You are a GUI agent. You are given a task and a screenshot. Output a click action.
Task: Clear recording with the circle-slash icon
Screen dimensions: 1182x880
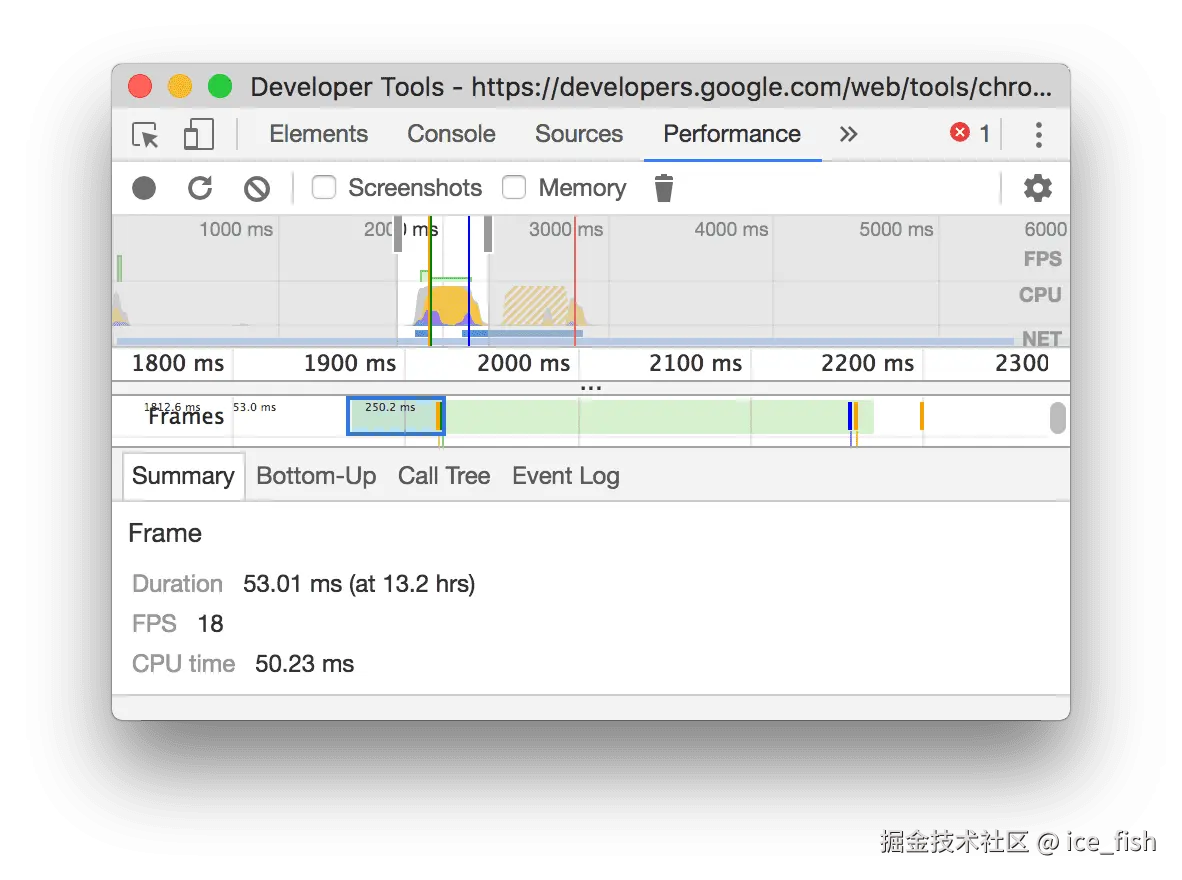click(x=257, y=188)
